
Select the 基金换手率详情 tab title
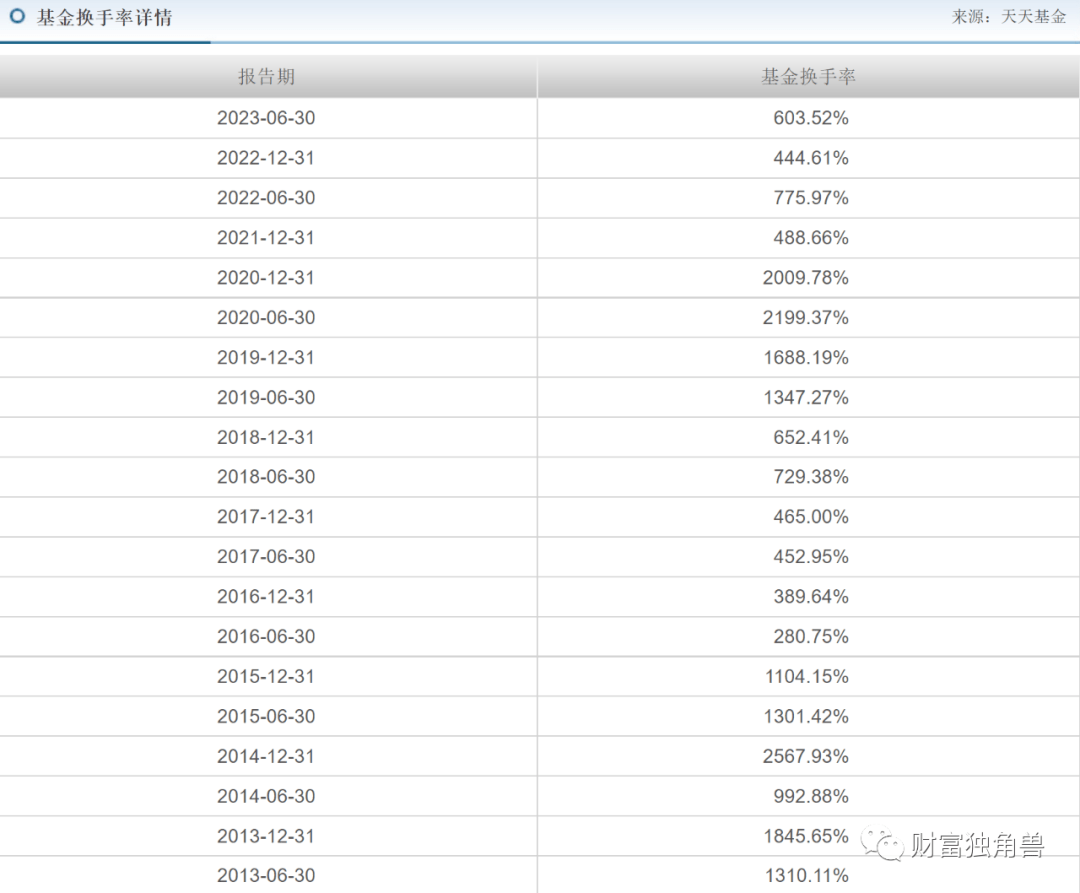pyautogui.click(x=104, y=18)
